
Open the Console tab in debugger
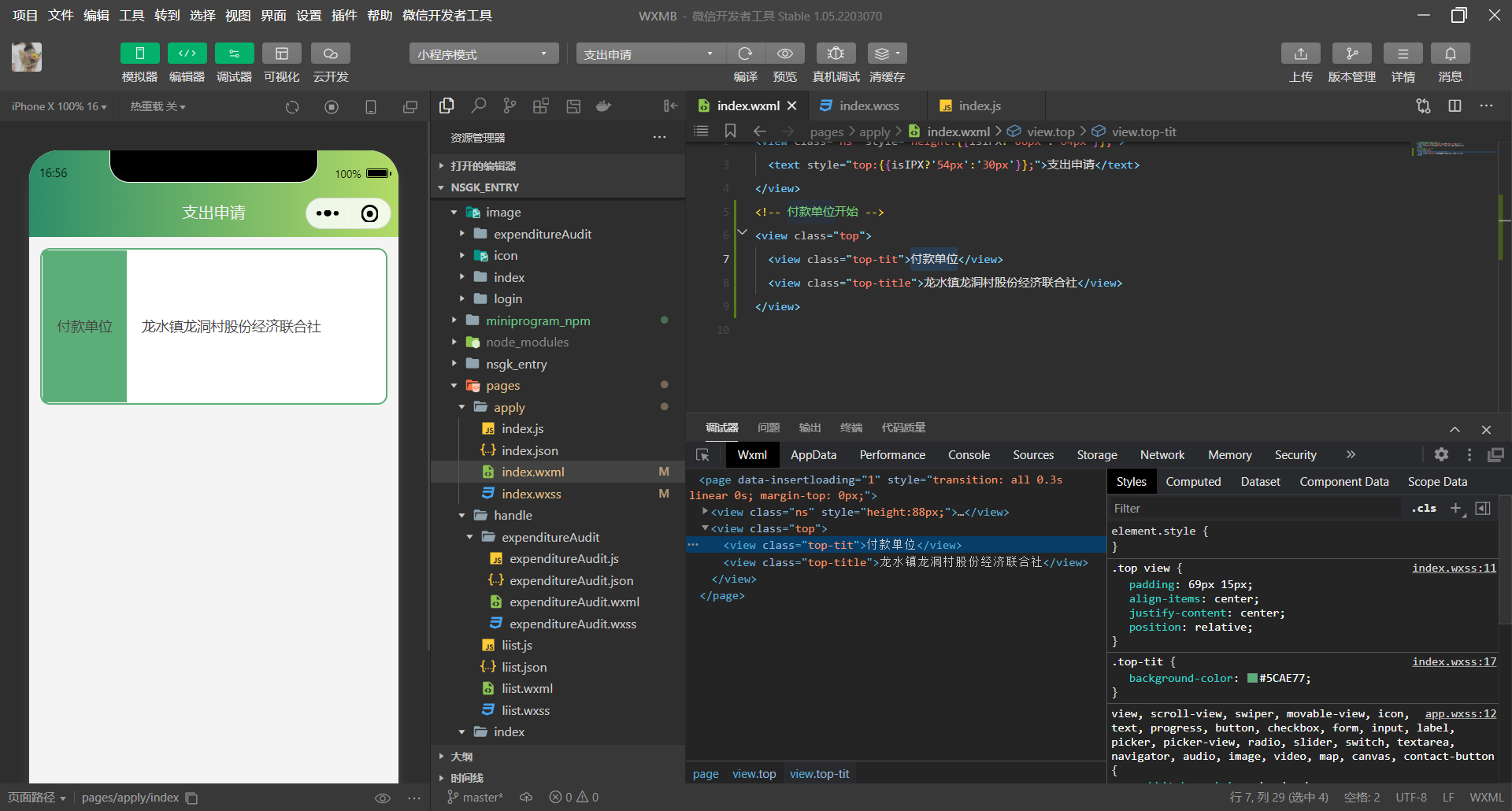click(x=969, y=455)
